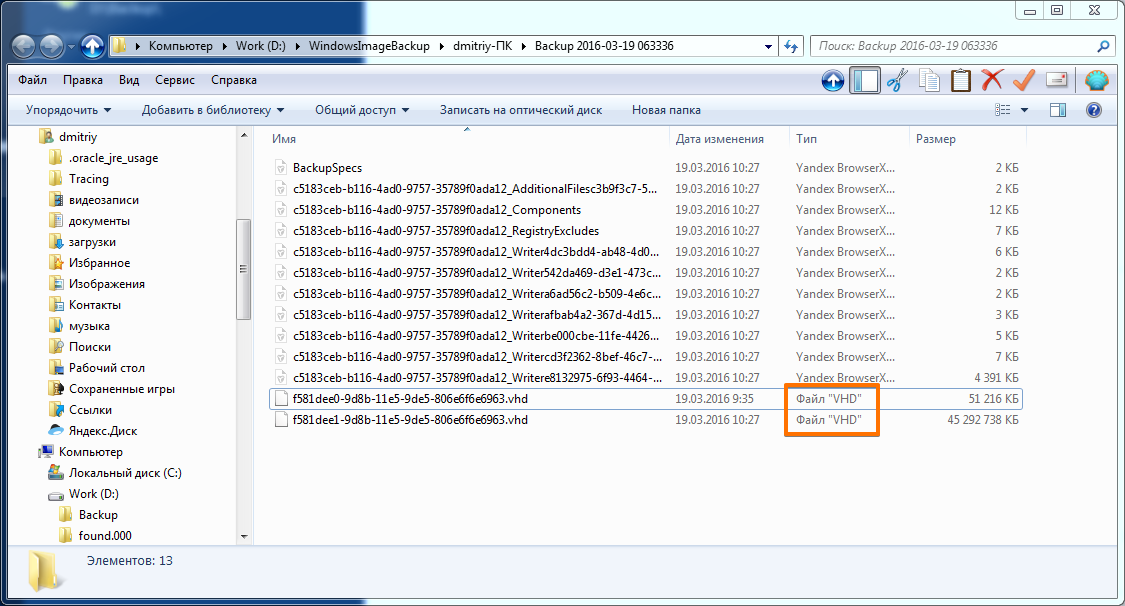1125x606 pixels.
Task: Click Записать на оптический диск
Action: coord(520,110)
